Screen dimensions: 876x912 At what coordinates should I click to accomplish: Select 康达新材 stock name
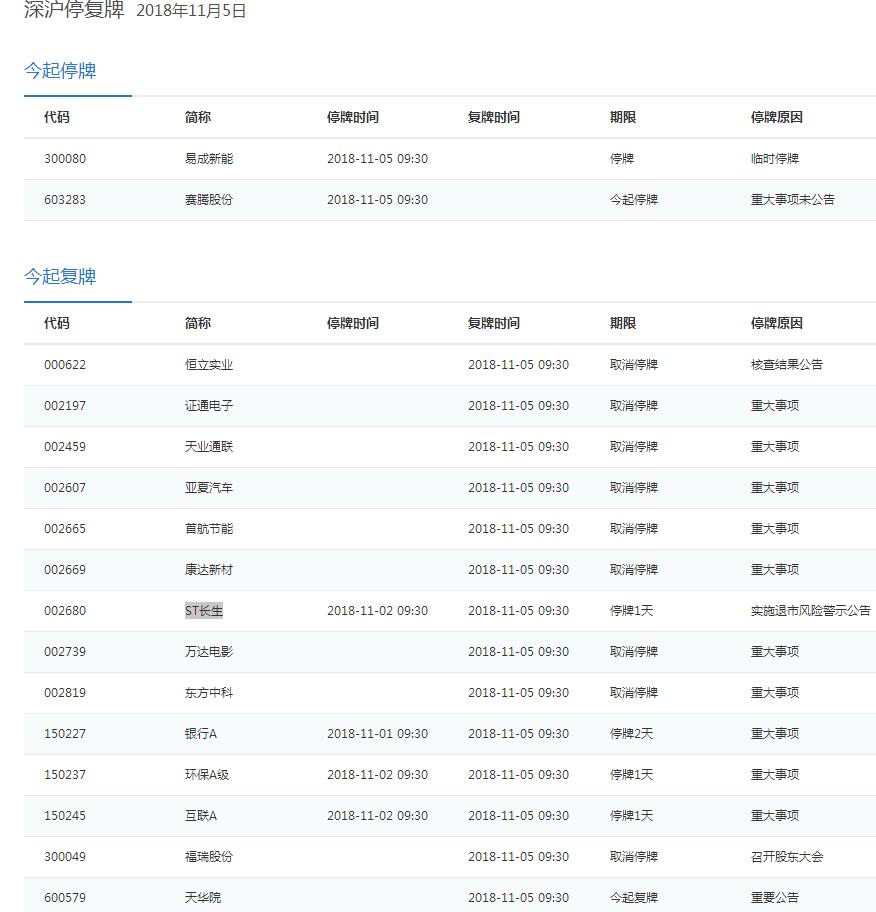click(x=209, y=570)
